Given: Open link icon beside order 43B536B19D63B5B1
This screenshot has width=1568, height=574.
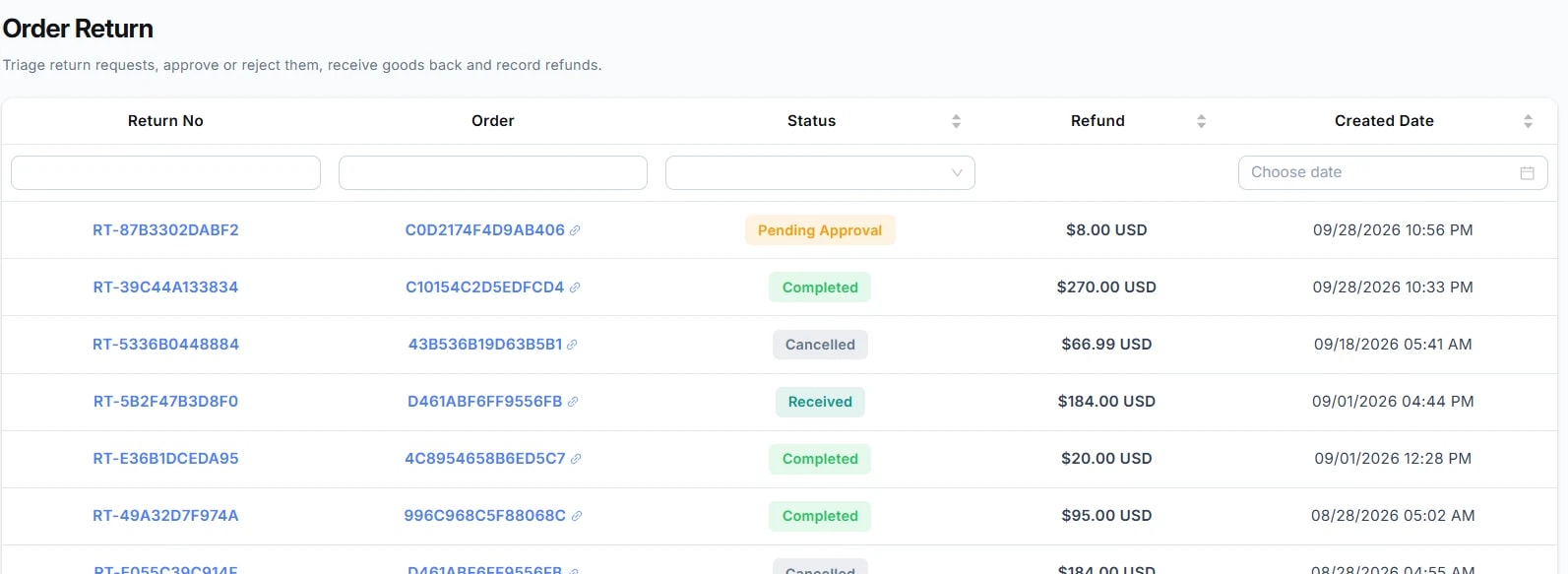Looking at the screenshot, I should click(572, 345).
